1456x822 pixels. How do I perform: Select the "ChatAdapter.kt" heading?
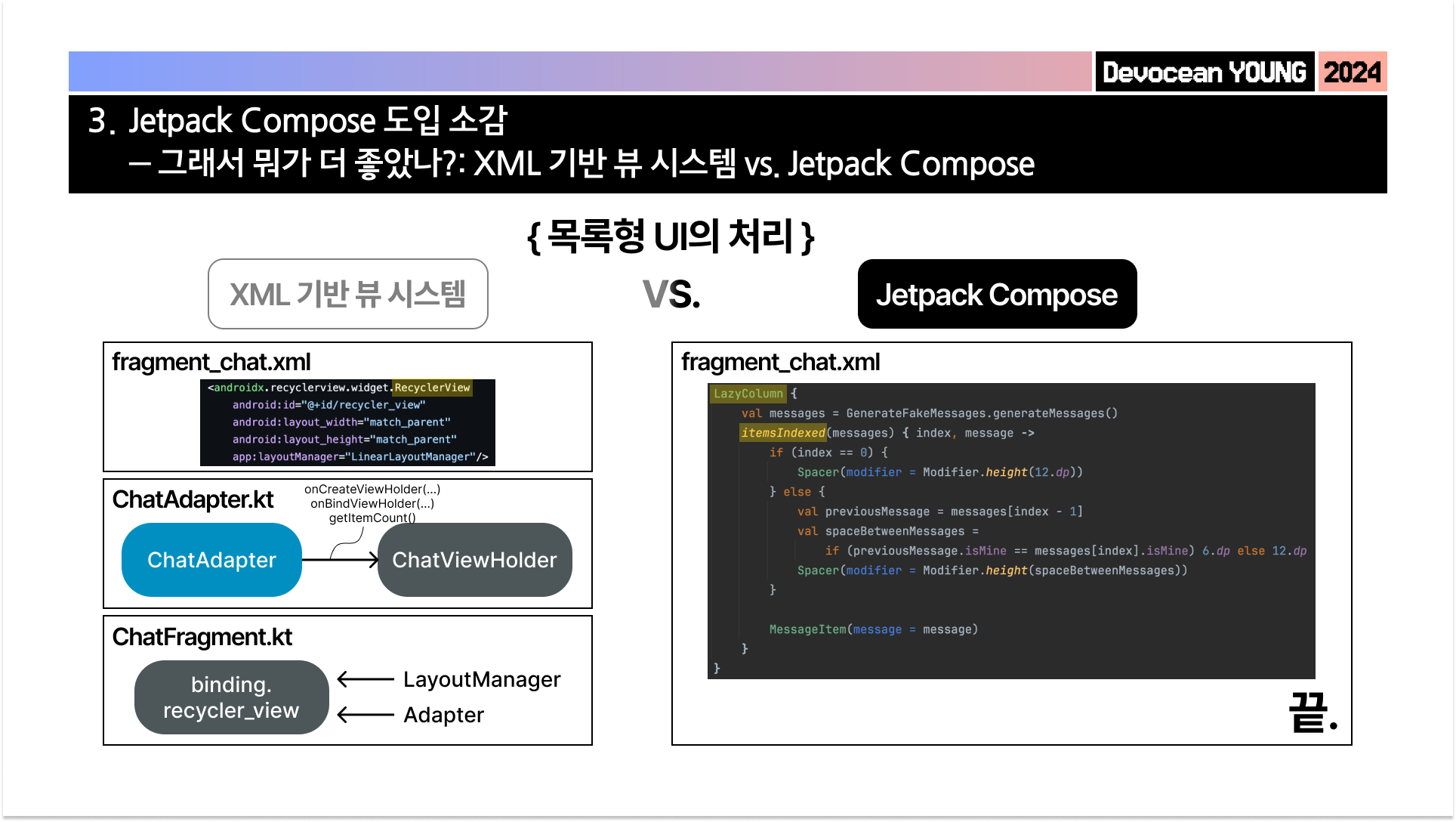(x=193, y=499)
